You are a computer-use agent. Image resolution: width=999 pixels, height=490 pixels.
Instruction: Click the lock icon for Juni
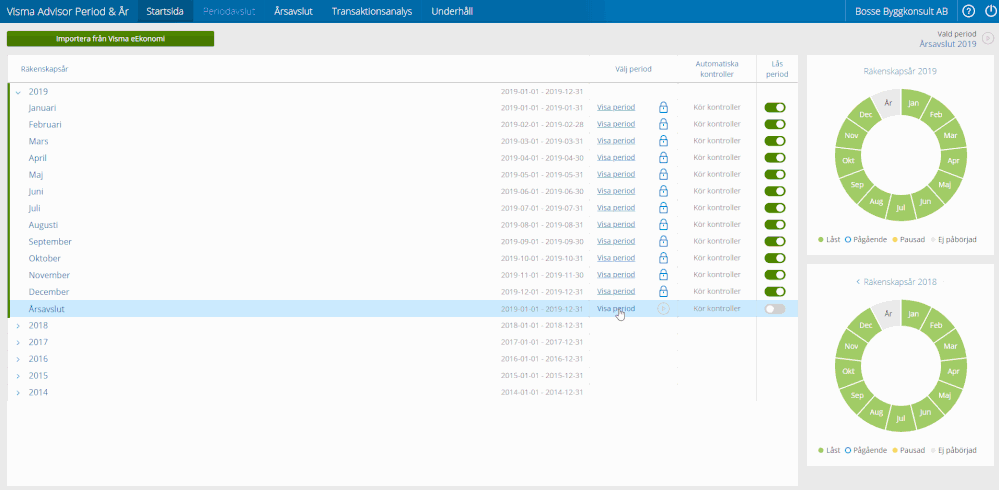click(663, 191)
